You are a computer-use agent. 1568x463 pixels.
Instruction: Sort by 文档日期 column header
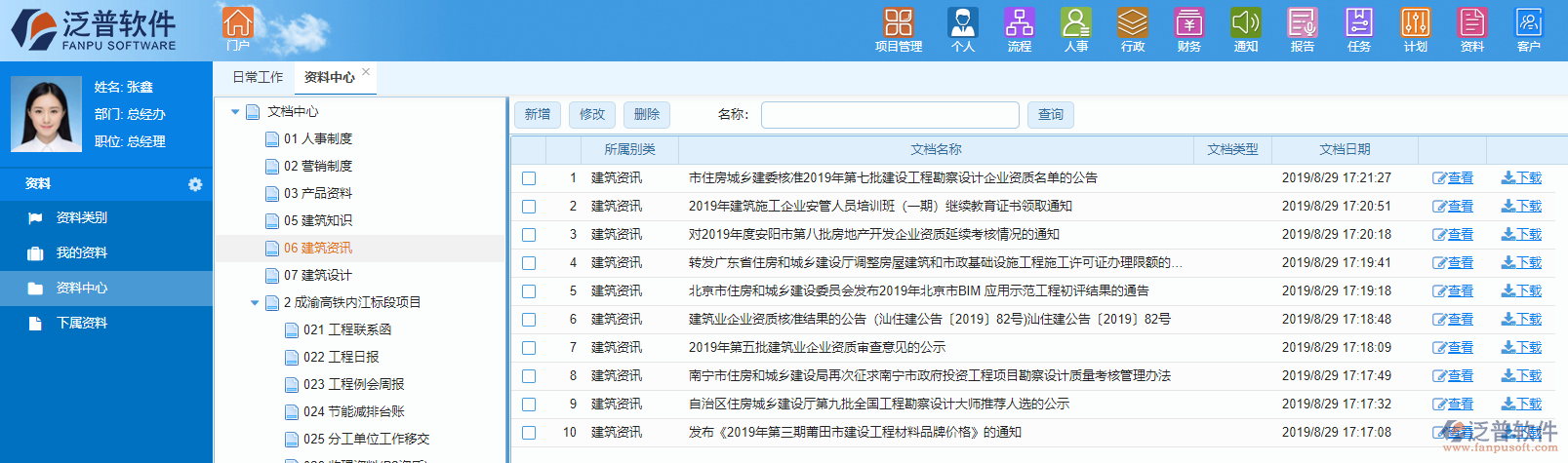1345,150
